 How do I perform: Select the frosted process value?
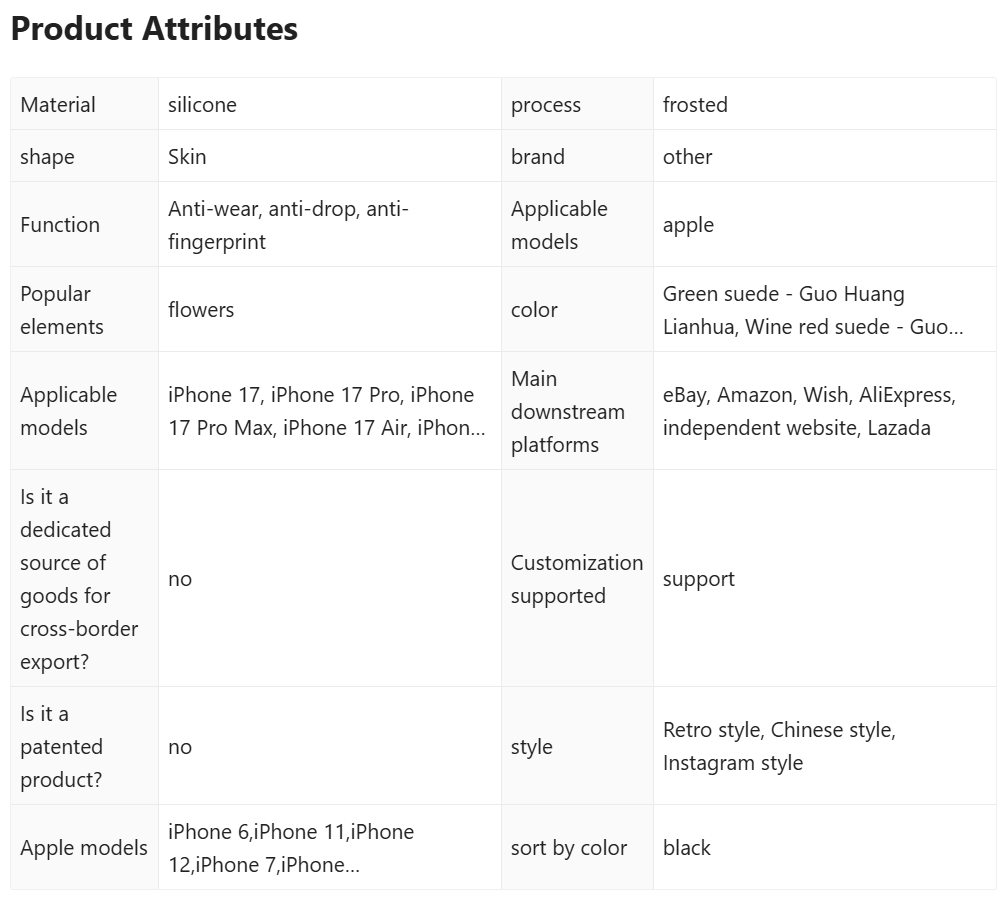coord(695,105)
